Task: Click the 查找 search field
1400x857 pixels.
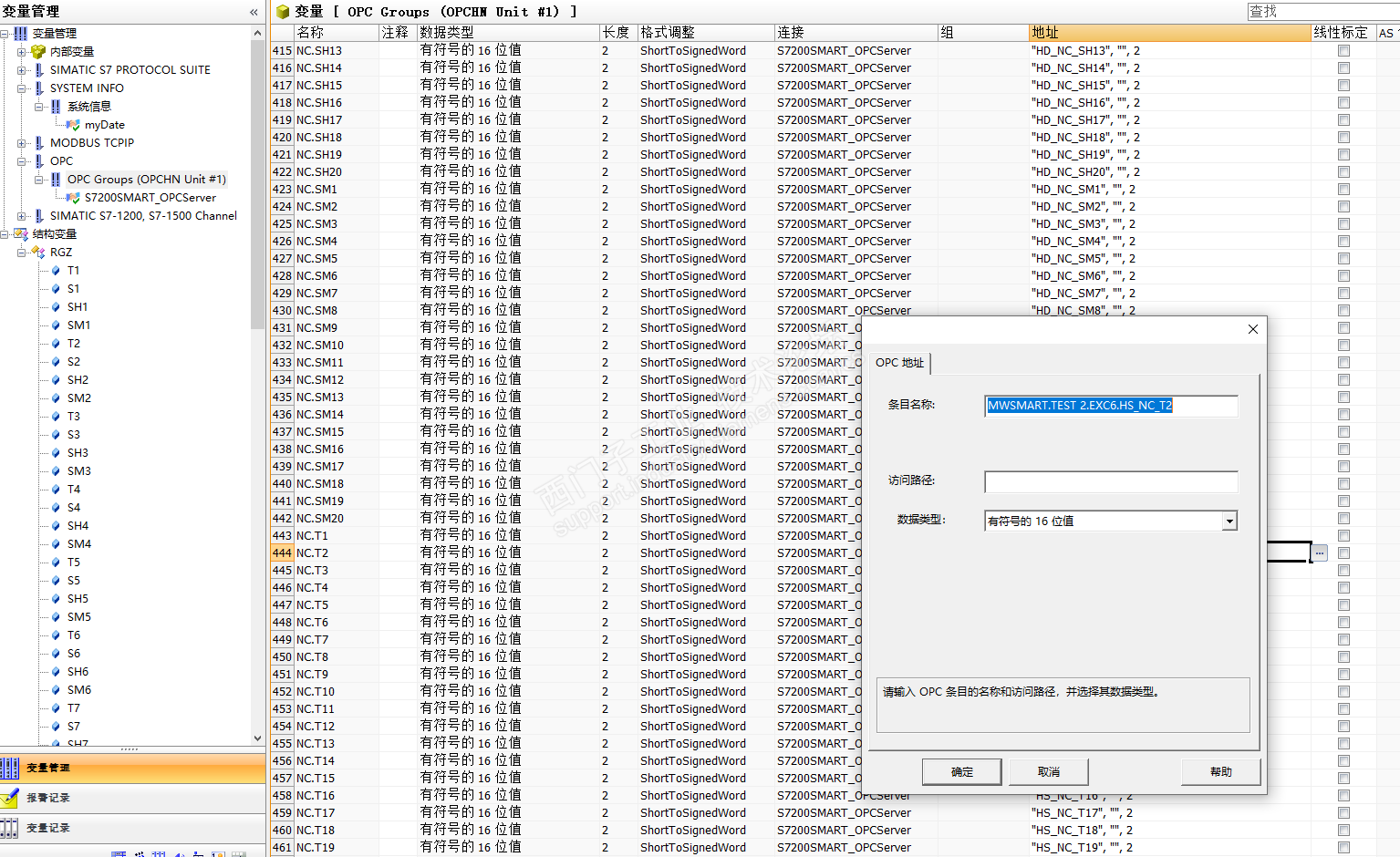Action: click(x=1323, y=11)
